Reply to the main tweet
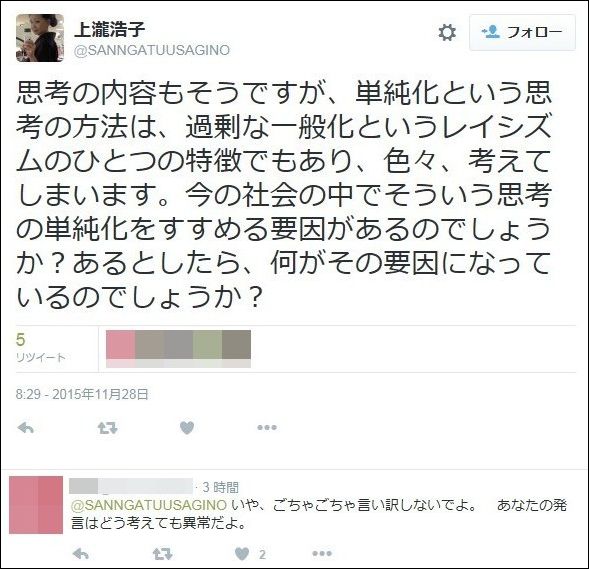The width and height of the screenshot is (589, 569). point(26,427)
